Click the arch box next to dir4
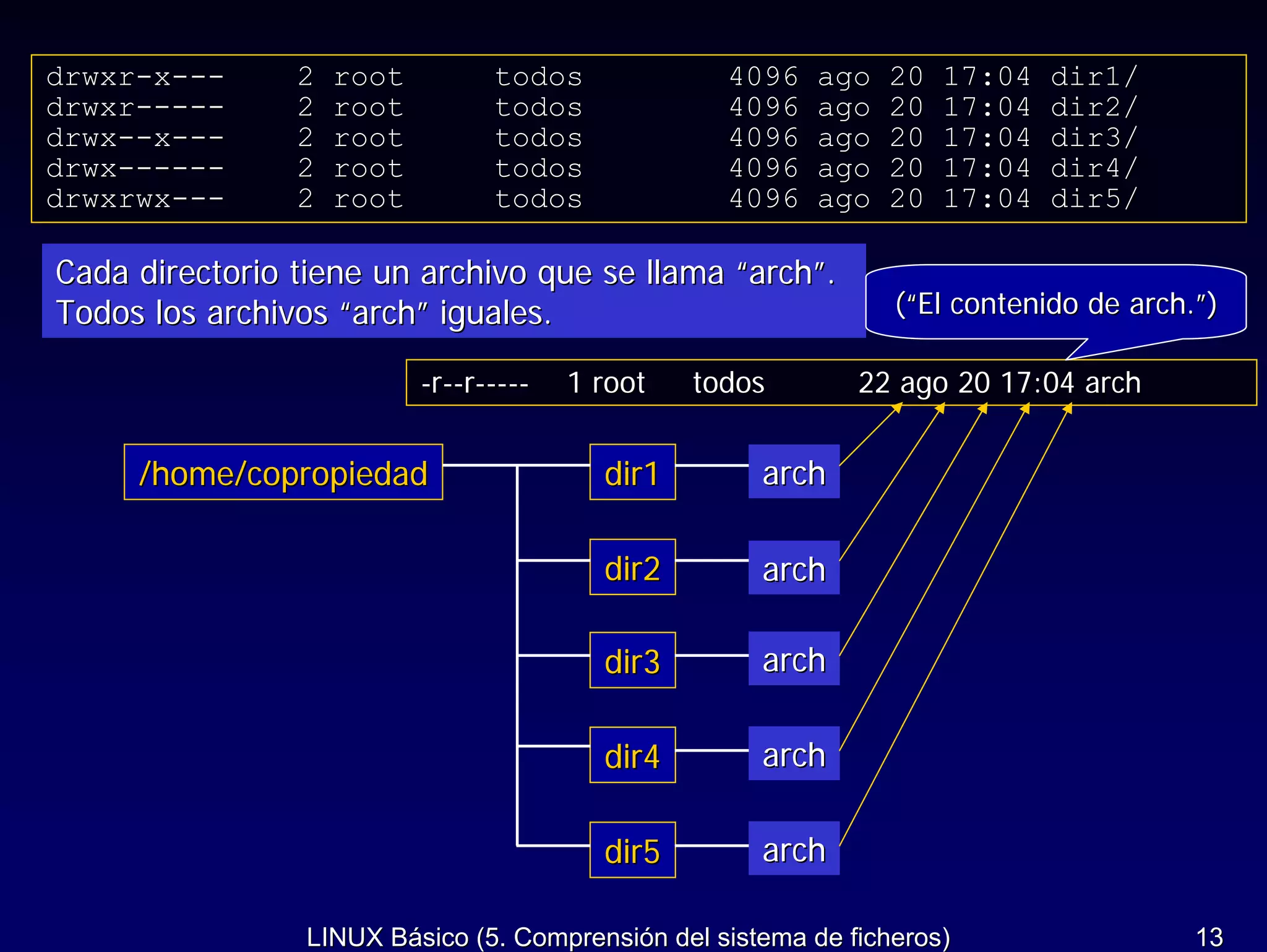 point(794,753)
